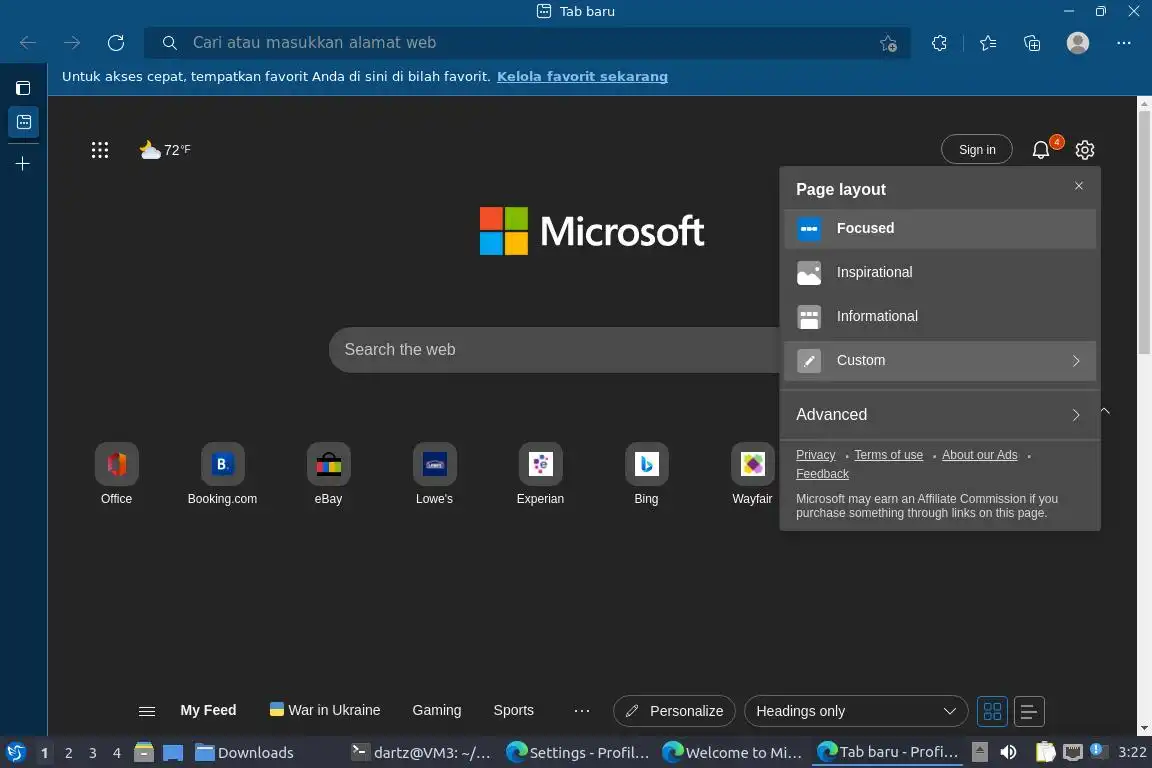Expand the Custom layout options

[x=940, y=361]
